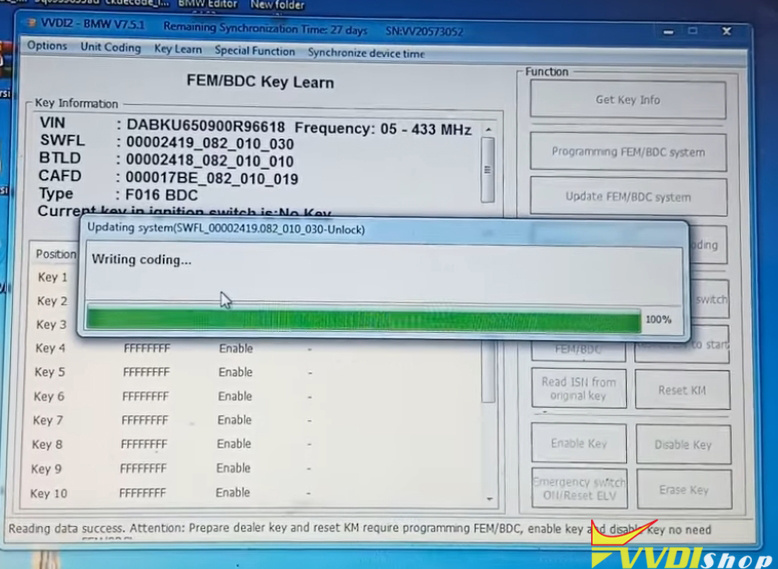
Task: Click the Writing coding... status text
Action: point(141,259)
